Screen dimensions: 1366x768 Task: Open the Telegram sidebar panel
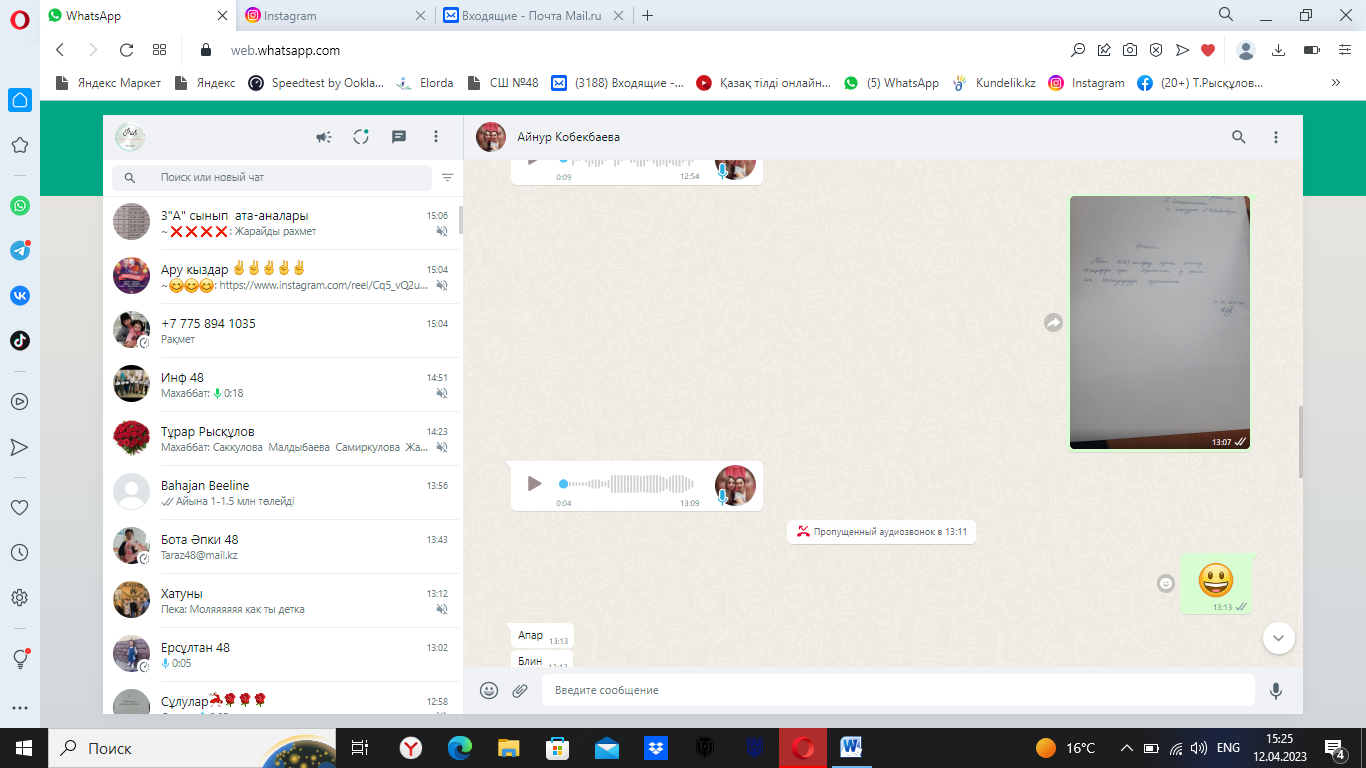(20, 250)
